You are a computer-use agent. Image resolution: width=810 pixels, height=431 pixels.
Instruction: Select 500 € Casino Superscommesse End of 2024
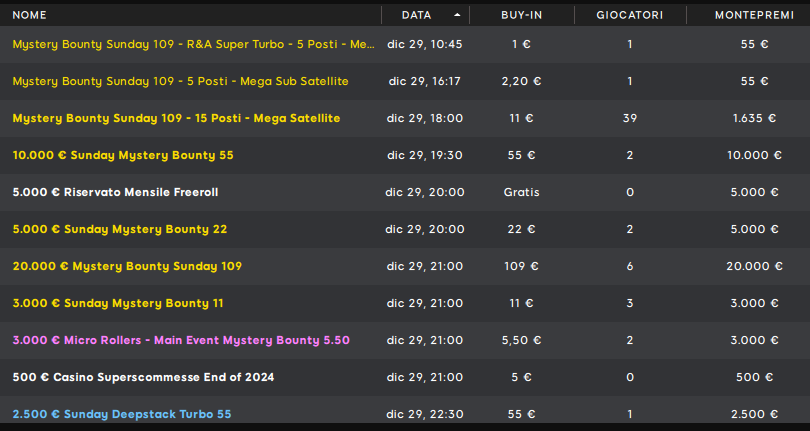[143, 377]
